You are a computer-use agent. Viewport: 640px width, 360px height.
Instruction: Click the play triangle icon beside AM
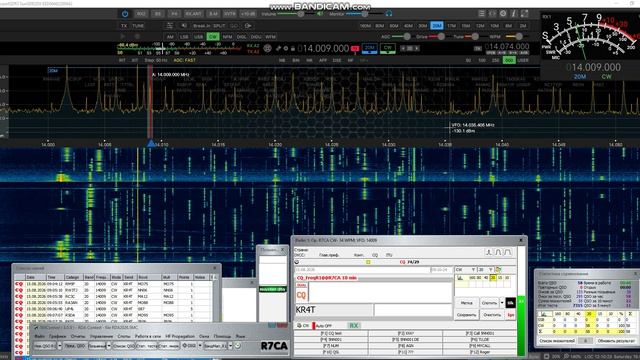click(123, 36)
